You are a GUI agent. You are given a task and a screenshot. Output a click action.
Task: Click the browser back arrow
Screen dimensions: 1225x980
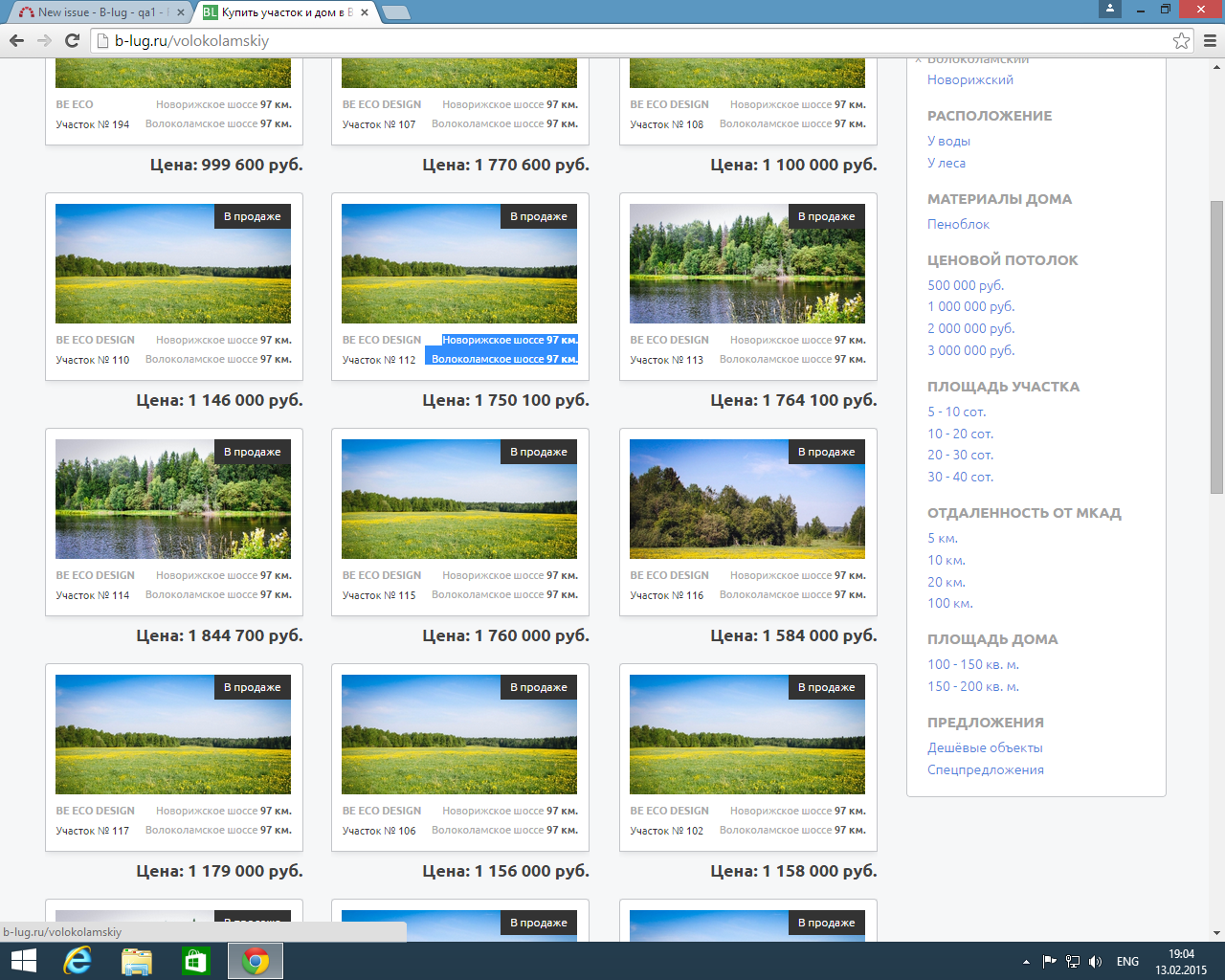(x=16, y=40)
